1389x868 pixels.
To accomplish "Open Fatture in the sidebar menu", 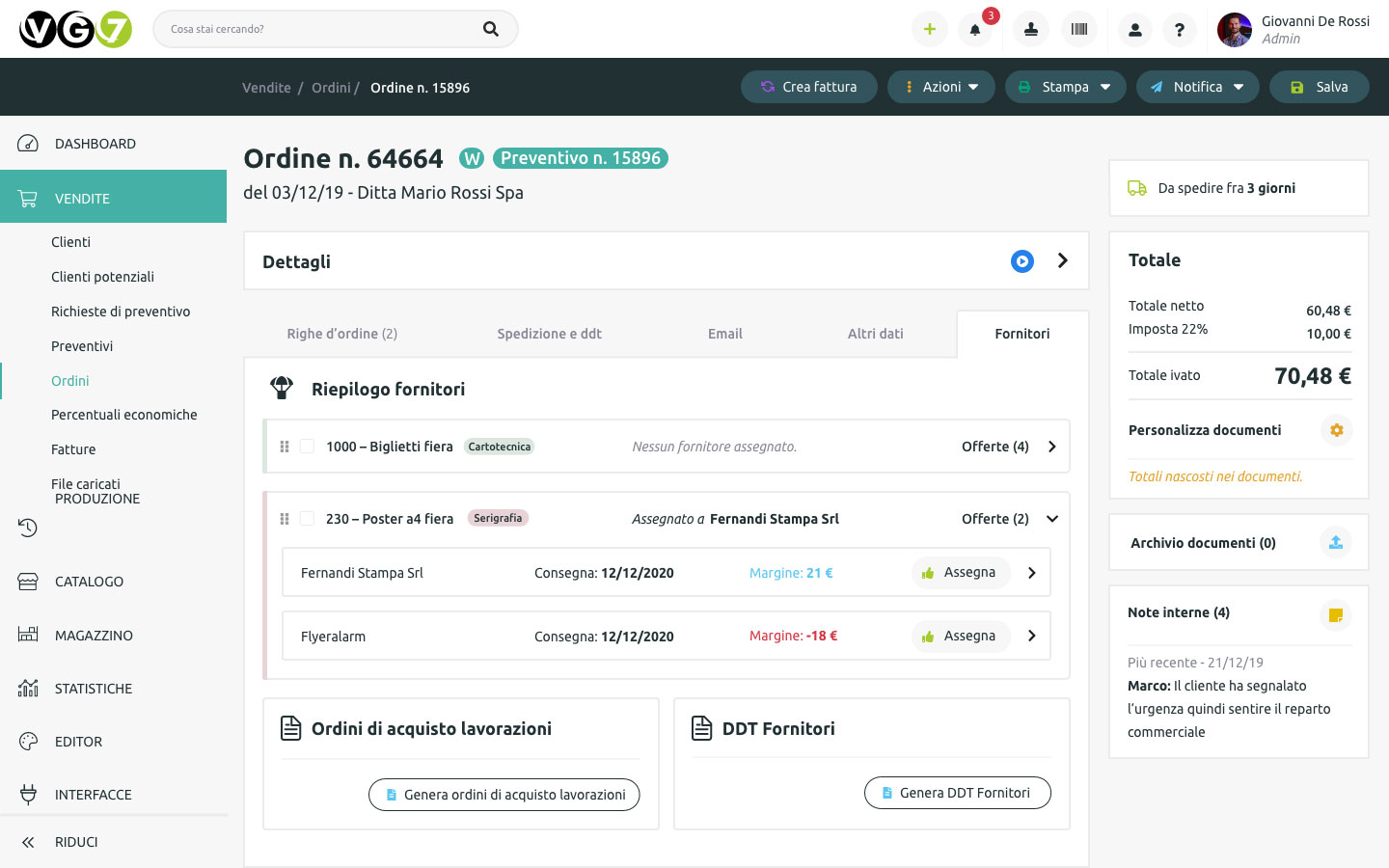I will click(x=73, y=449).
